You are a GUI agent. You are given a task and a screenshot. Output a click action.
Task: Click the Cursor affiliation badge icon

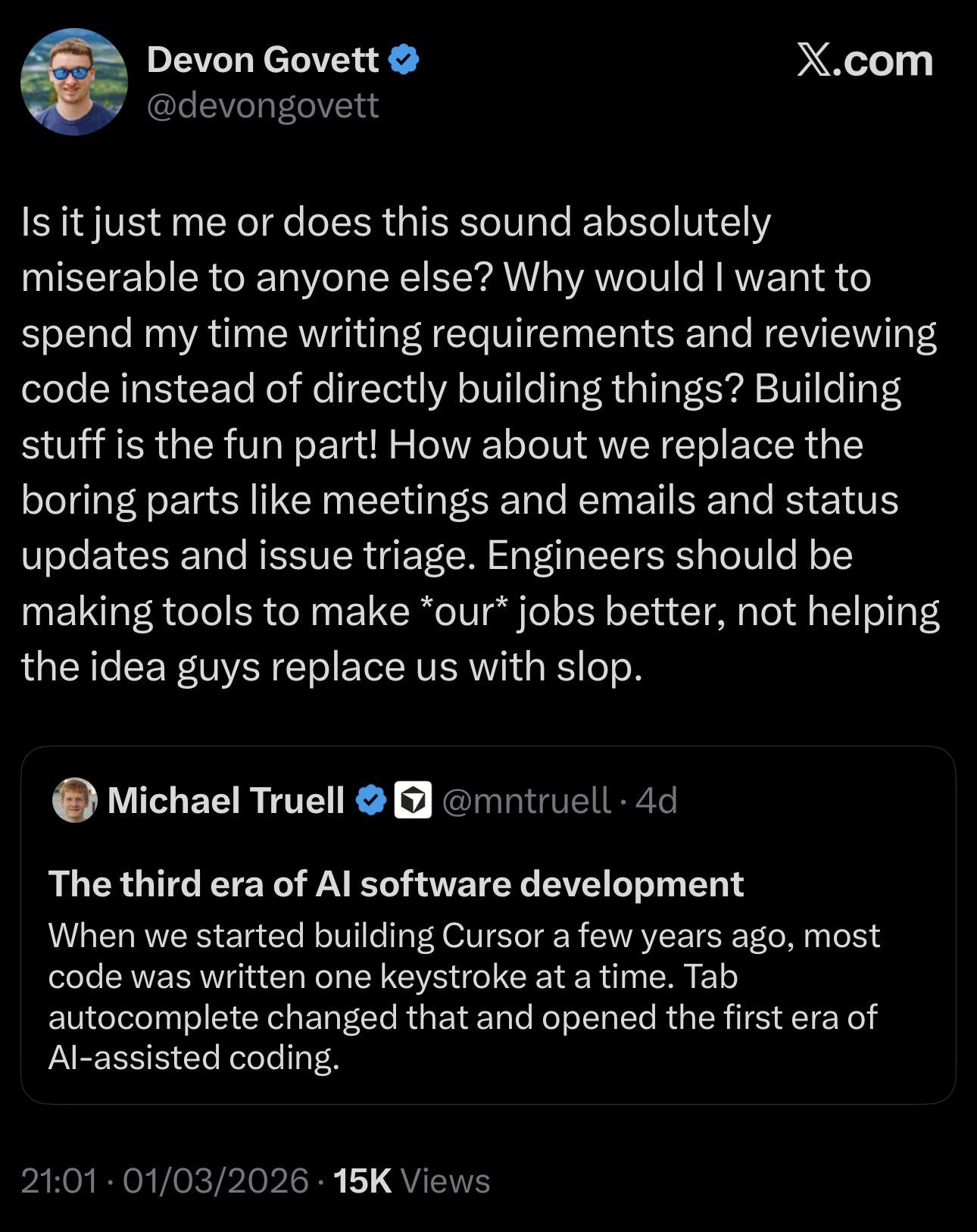pyautogui.click(x=413, y=801)
